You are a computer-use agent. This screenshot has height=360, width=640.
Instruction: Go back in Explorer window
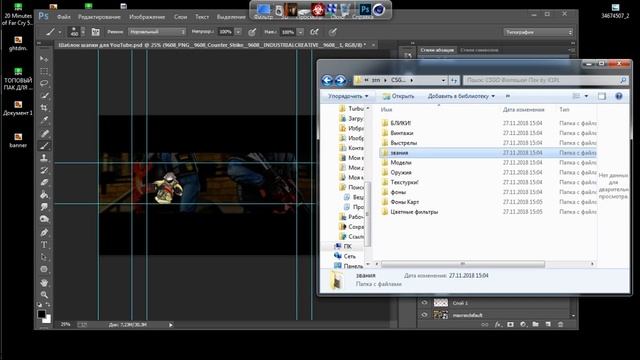pyautogui.click(x=327, y=80)
